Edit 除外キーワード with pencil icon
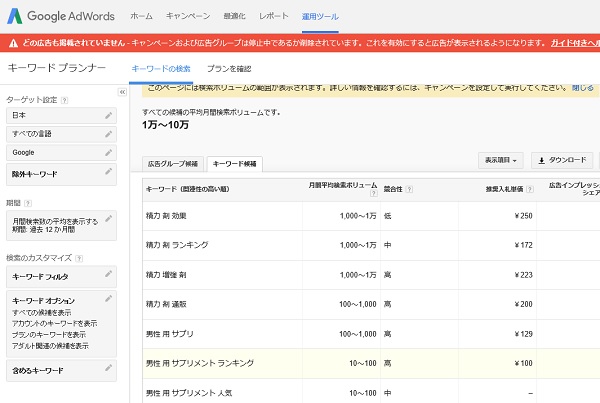The height and width of the screenshot is (403, 600). 109,171
